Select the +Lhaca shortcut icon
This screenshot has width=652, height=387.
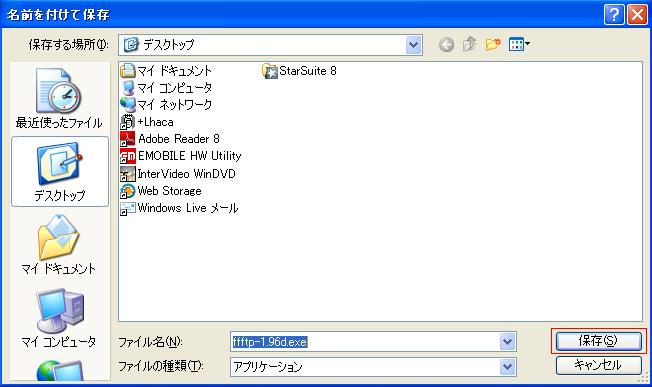click(128, 122)
